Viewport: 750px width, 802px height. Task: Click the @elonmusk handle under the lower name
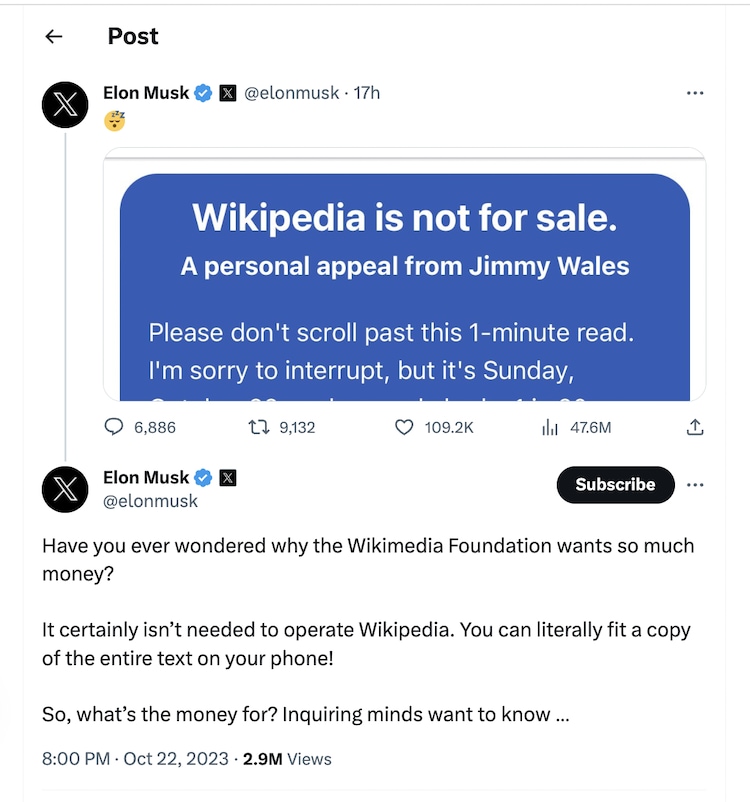pos(151,501)
